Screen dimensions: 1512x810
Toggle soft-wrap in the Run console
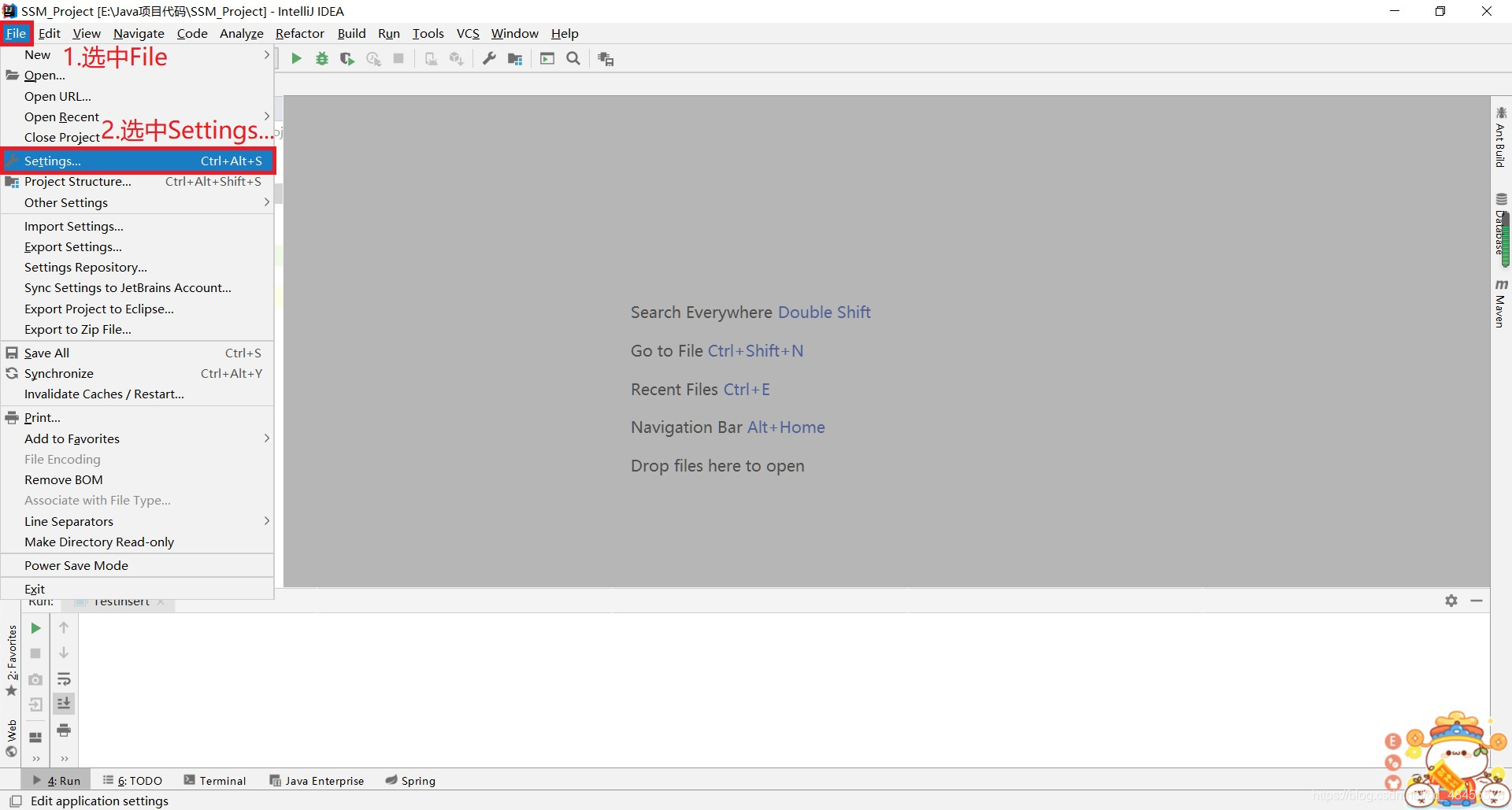(x=64, y=679)
